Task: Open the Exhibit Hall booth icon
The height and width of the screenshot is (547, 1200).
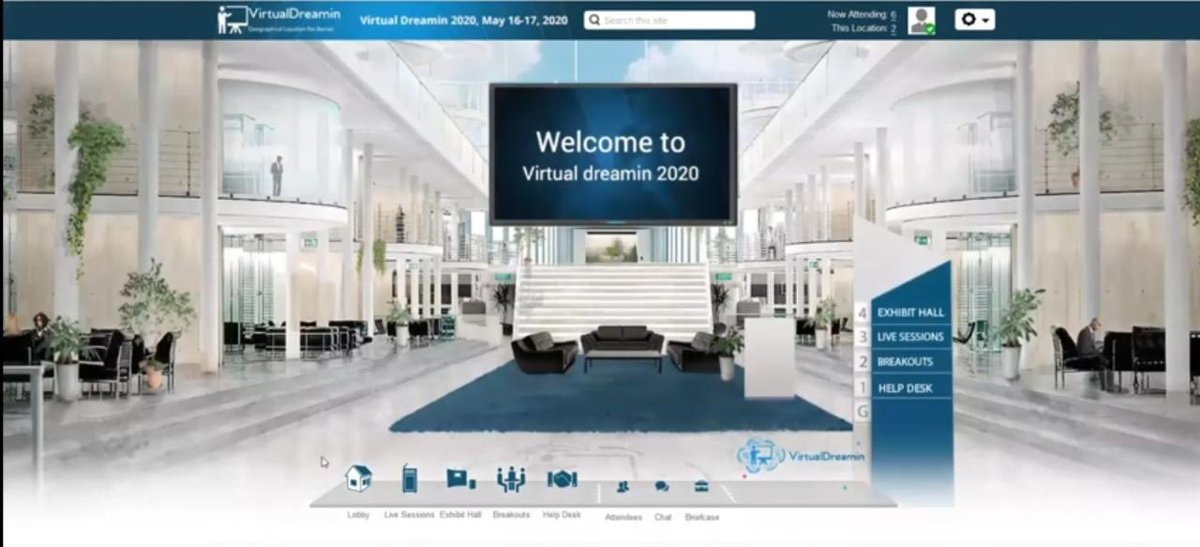Action: click(461, 479)
